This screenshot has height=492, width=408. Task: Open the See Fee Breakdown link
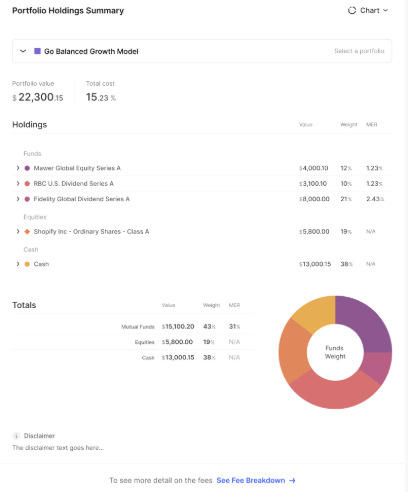(251, 480)
